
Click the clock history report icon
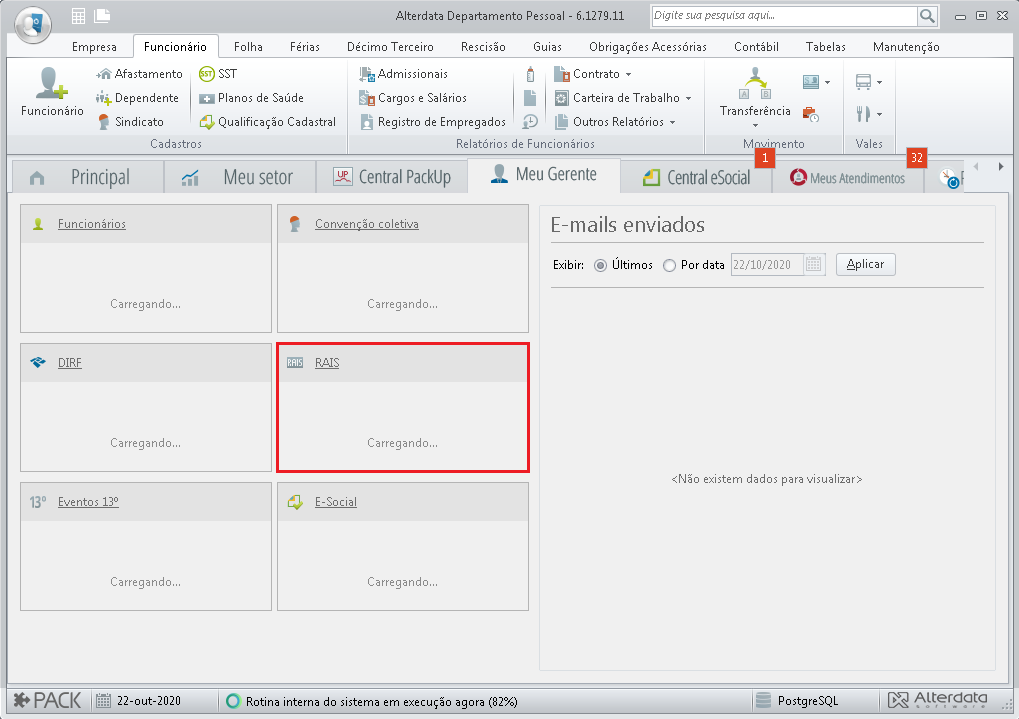(530, 122)
